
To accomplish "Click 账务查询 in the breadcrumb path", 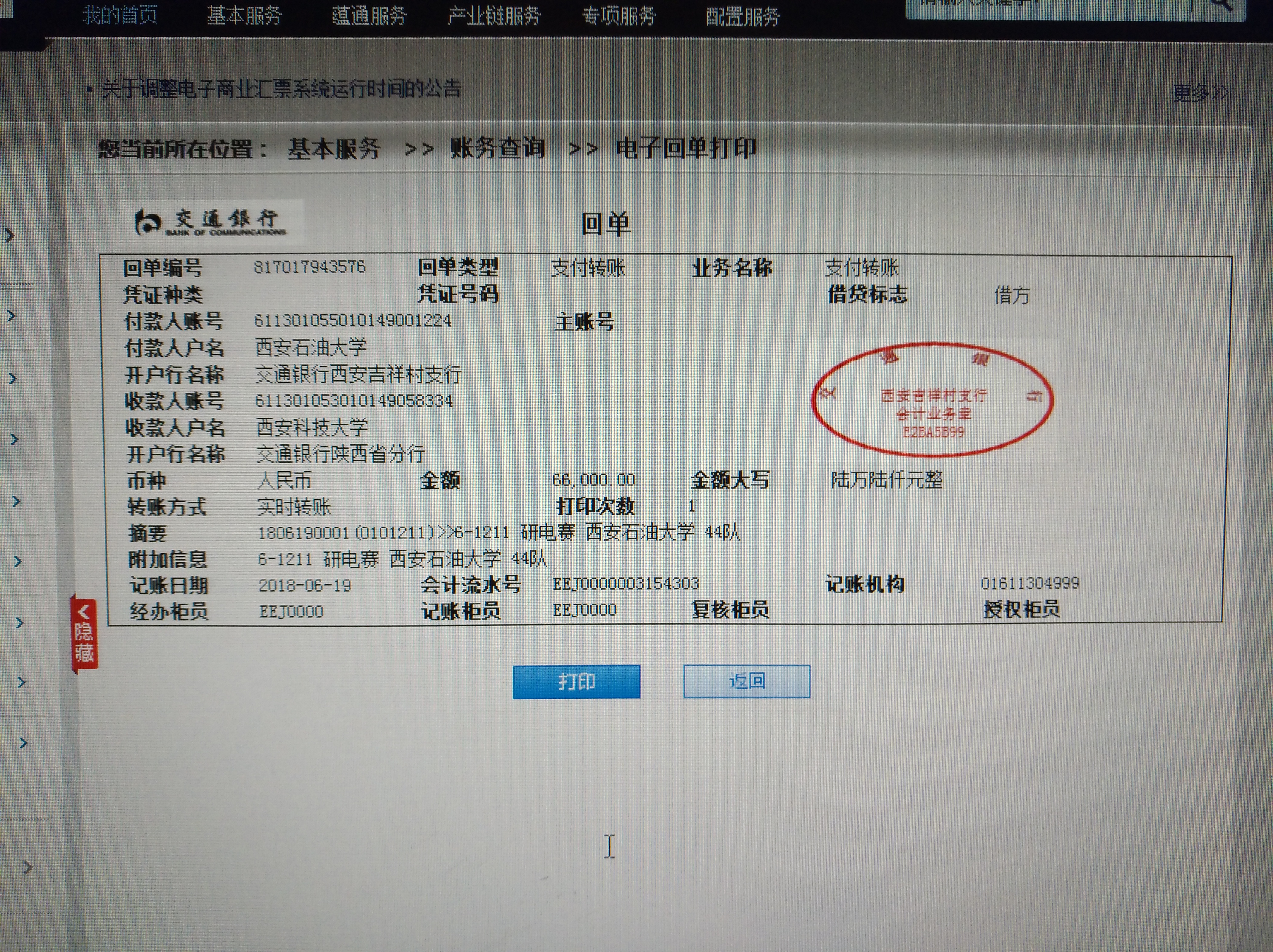I will click(497, 148).
